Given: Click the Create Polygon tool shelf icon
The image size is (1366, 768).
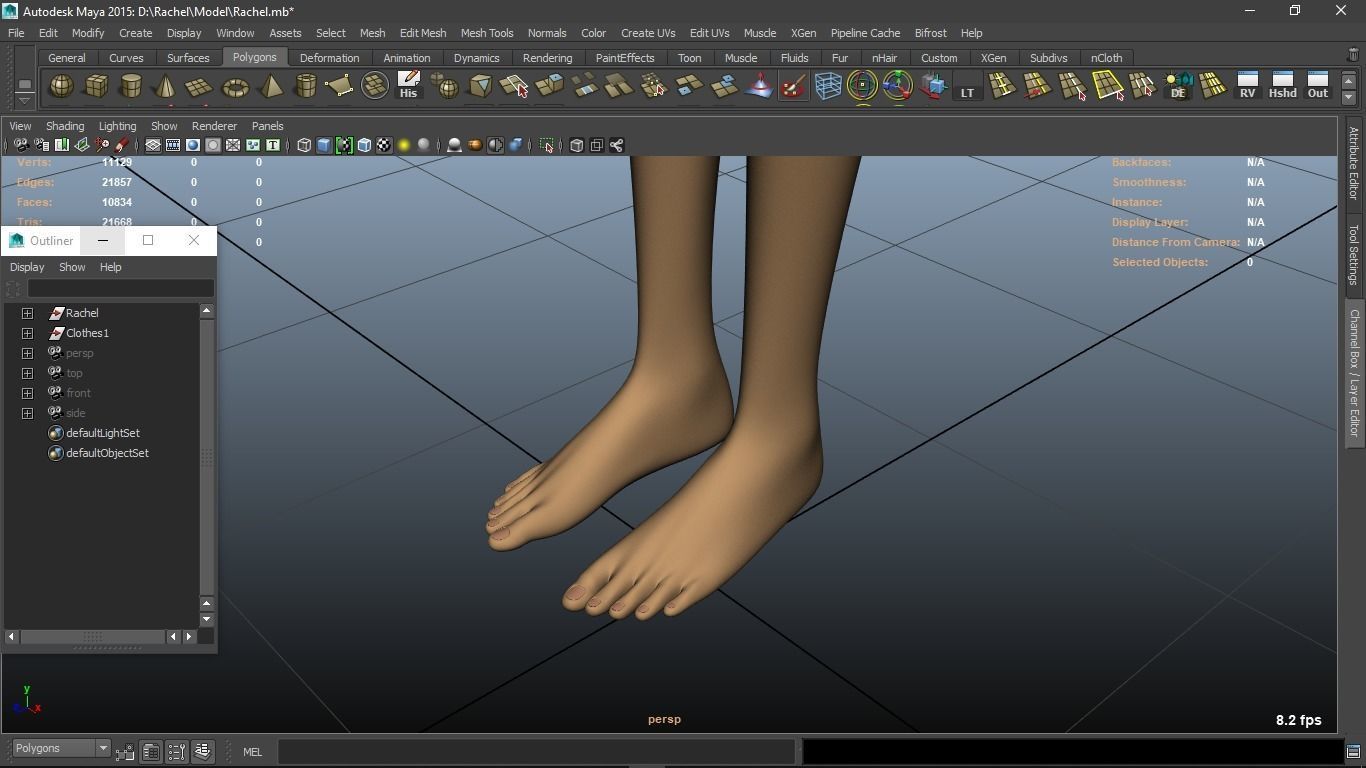Looking at the screenshot, I should [x=340, y=87].
